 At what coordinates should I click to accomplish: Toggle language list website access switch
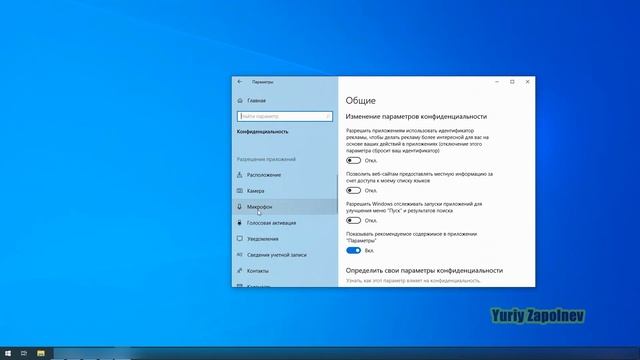pos(353,191)
